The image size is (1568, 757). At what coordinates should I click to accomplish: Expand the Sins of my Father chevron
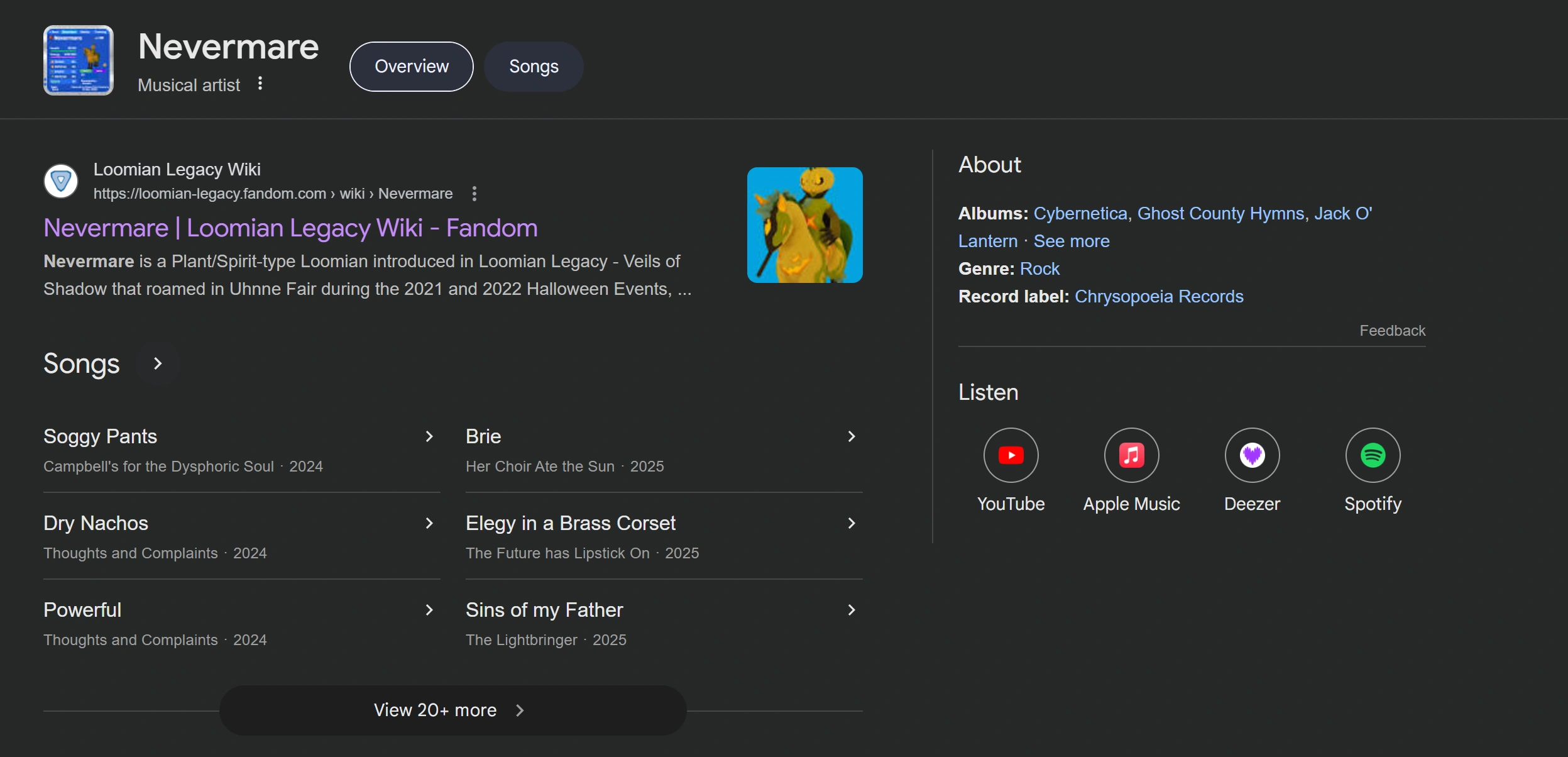point(852,610)
